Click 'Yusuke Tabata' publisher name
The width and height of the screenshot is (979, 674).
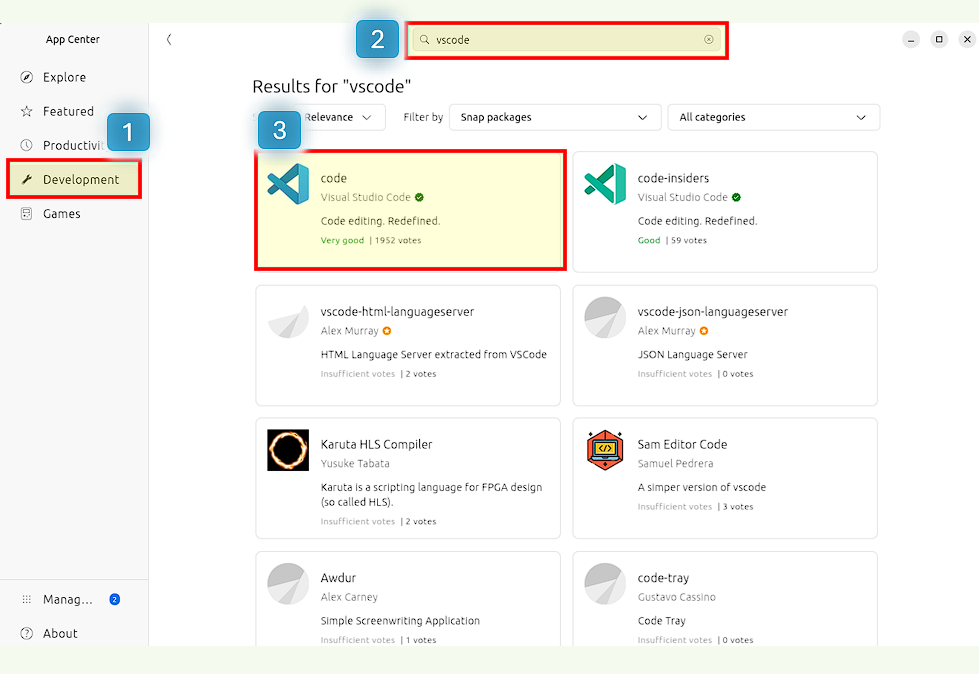[355, 464]
